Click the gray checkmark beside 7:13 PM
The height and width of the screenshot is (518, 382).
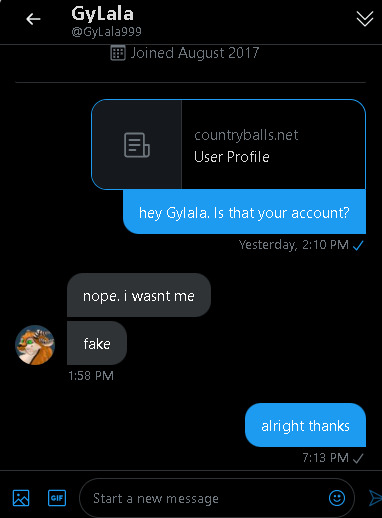click(x=358, y=459)
